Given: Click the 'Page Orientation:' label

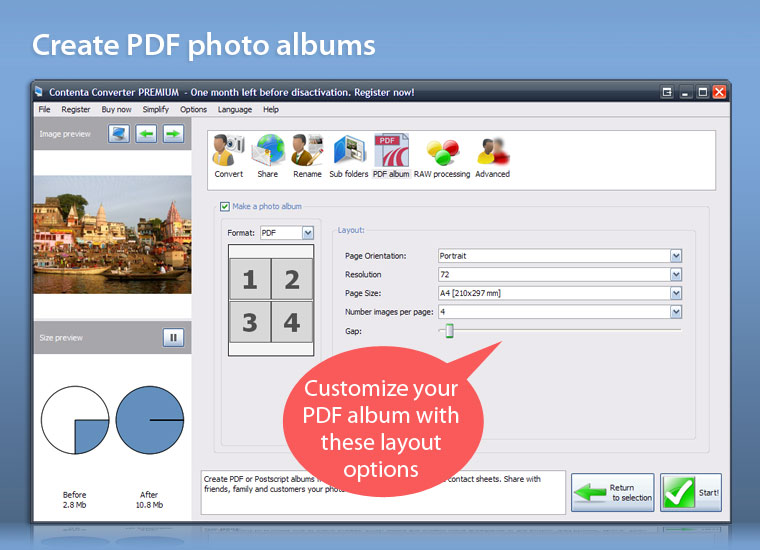Looking at the screenshot, I should 376,256.
